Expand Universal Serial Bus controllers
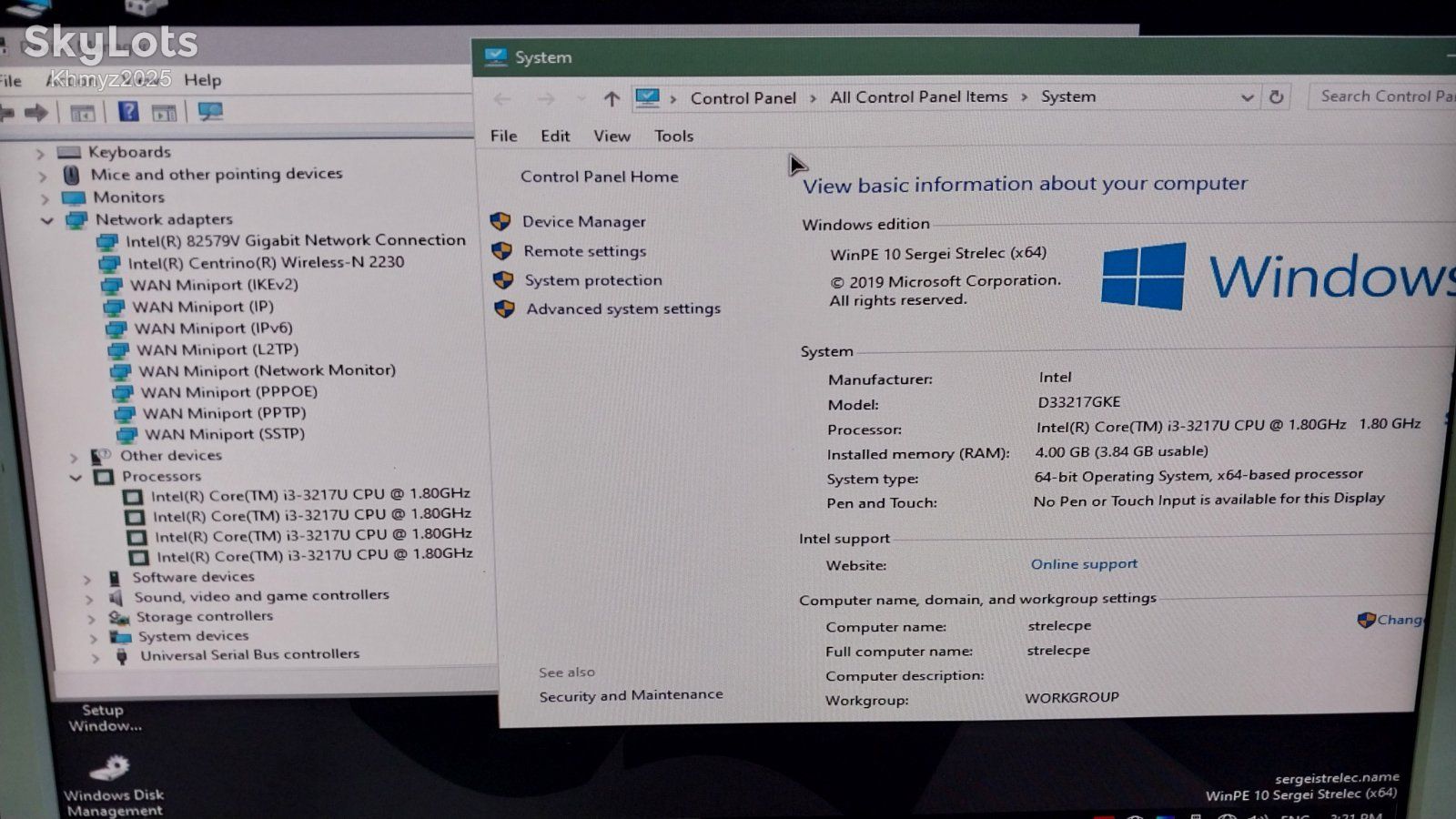This screenshot has width=1456, height=819. (x=96, y=657)
